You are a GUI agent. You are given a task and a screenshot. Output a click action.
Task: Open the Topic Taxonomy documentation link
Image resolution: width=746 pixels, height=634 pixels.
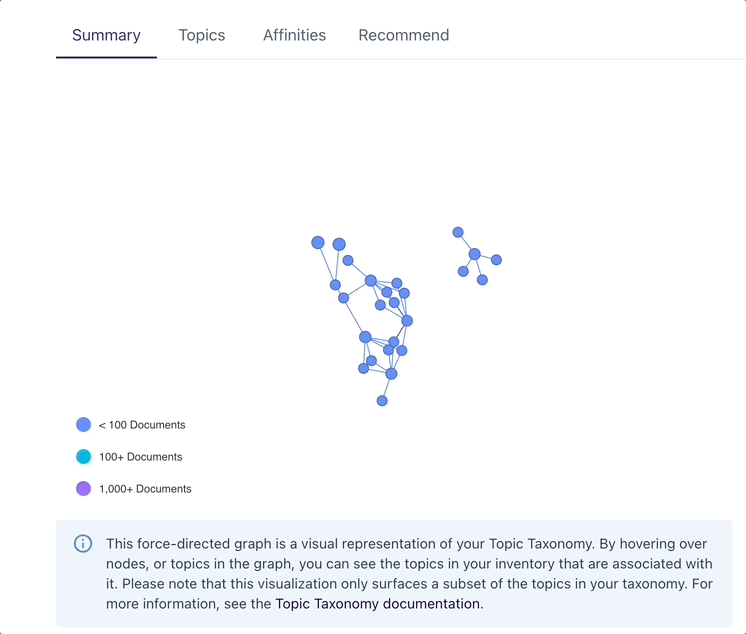[x=377, y=604]
